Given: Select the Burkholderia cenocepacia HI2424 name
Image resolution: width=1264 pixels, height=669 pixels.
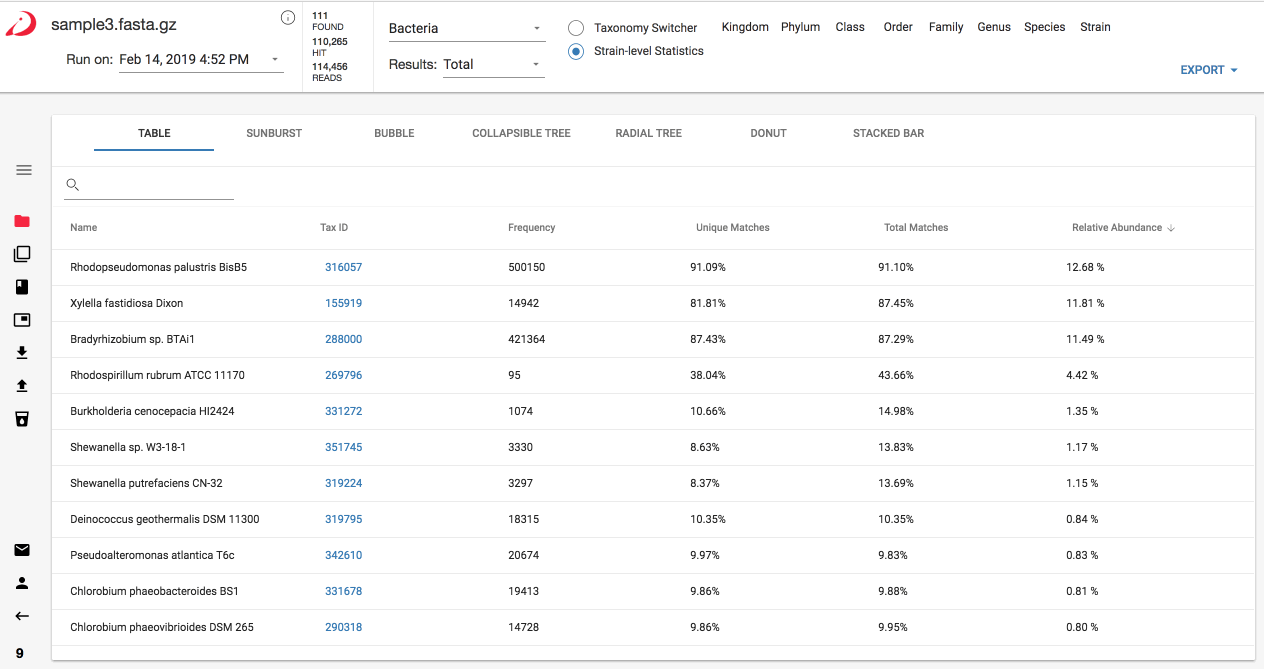Looking at the screenshot, I should tap(152, 411).
